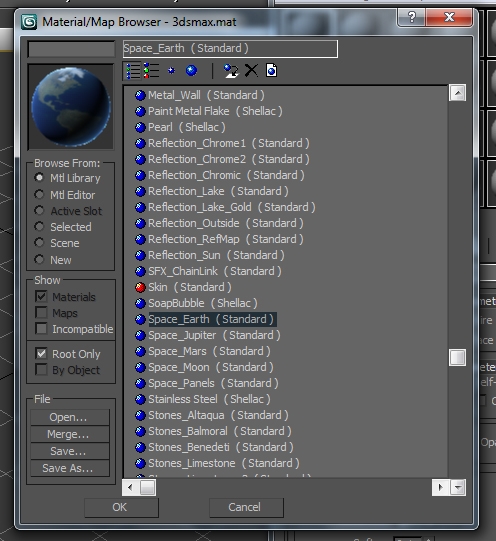Click Delete From Library X icon
This screenshot has height=541, width=496.
[x=251, y=71]
